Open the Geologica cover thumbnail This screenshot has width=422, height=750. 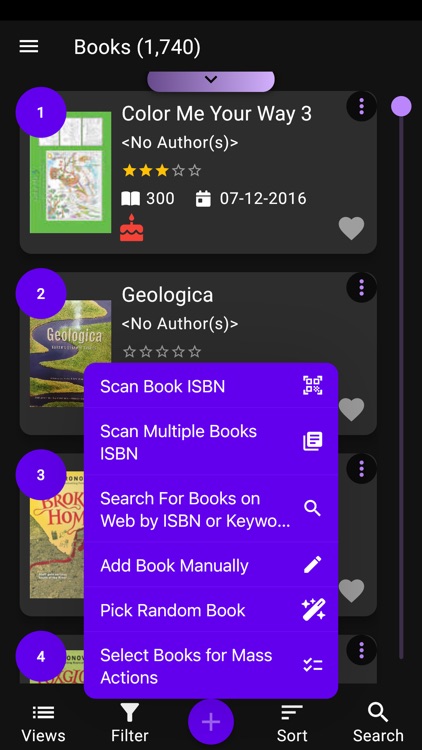coord(70,353)
